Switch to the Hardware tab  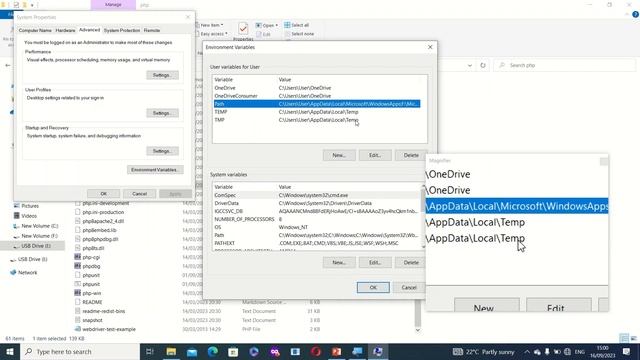65,30
